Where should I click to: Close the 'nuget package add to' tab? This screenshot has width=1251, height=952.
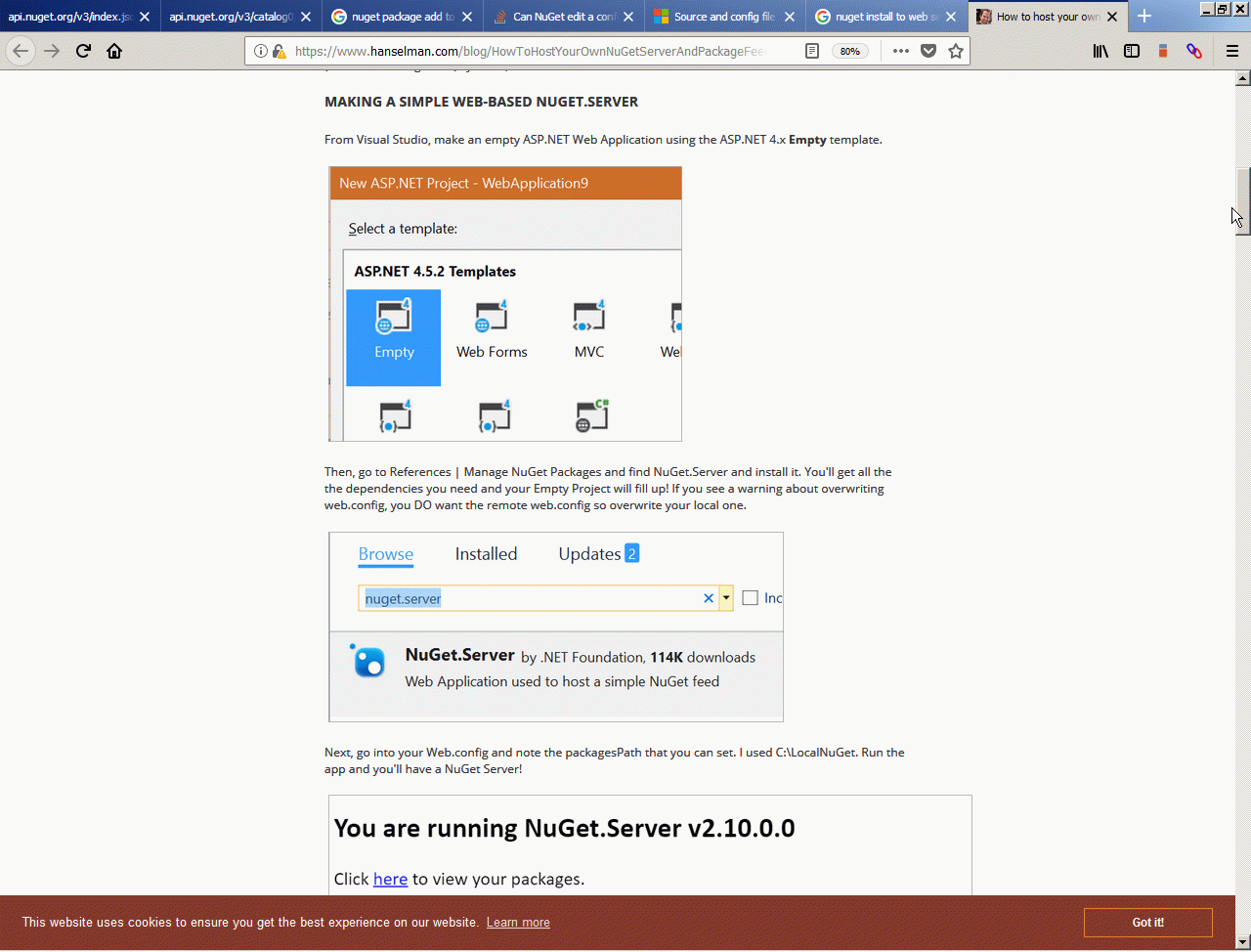pyautogui.click(x=467, y=17)
